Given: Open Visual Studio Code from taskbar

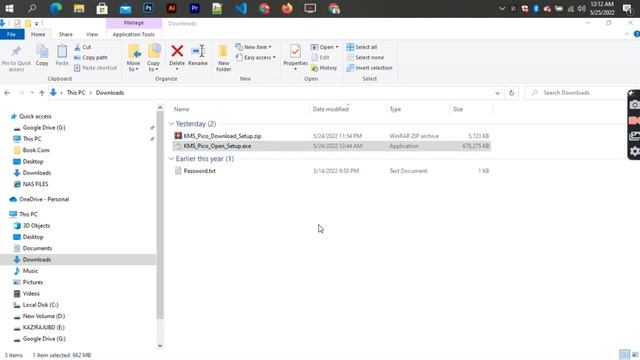Looking at the screenshot, I should coord(241,9).
